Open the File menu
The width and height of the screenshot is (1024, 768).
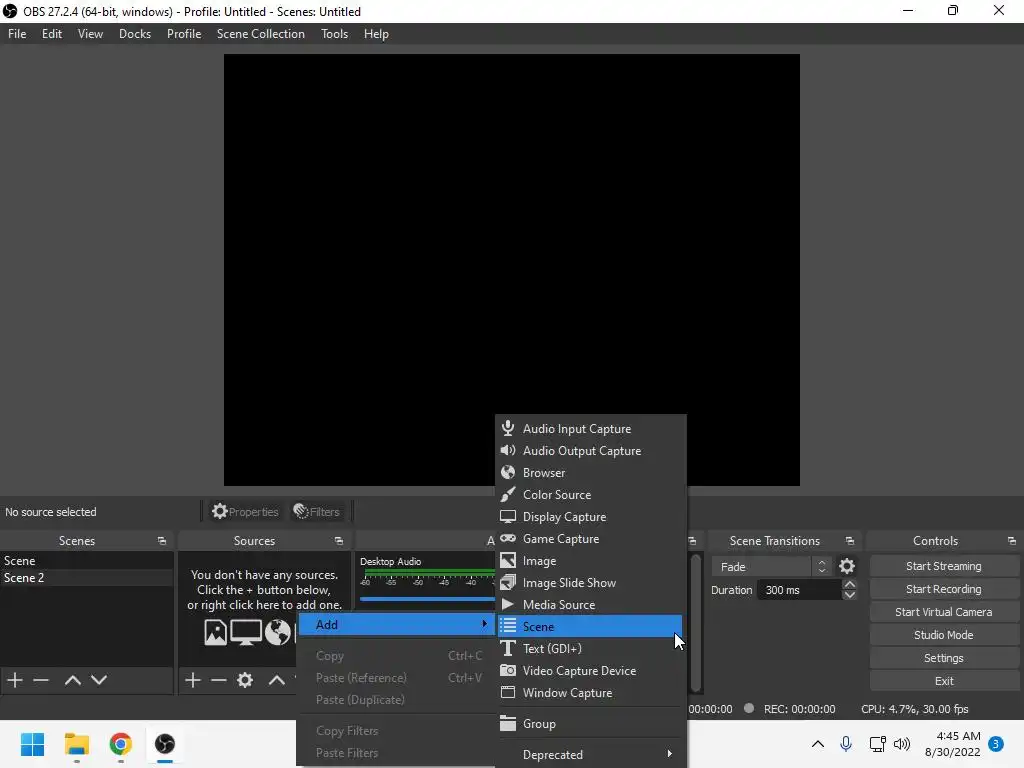tap(17, 34)
